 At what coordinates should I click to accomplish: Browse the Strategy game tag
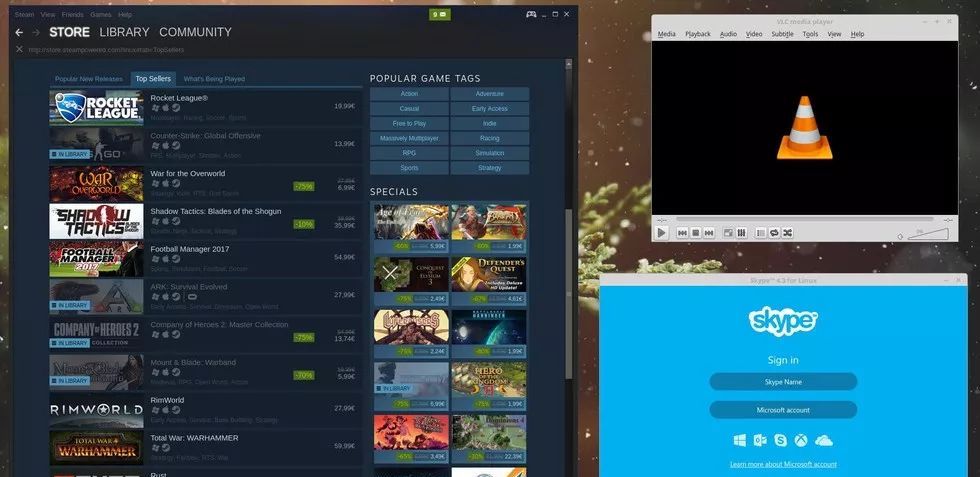490,168
